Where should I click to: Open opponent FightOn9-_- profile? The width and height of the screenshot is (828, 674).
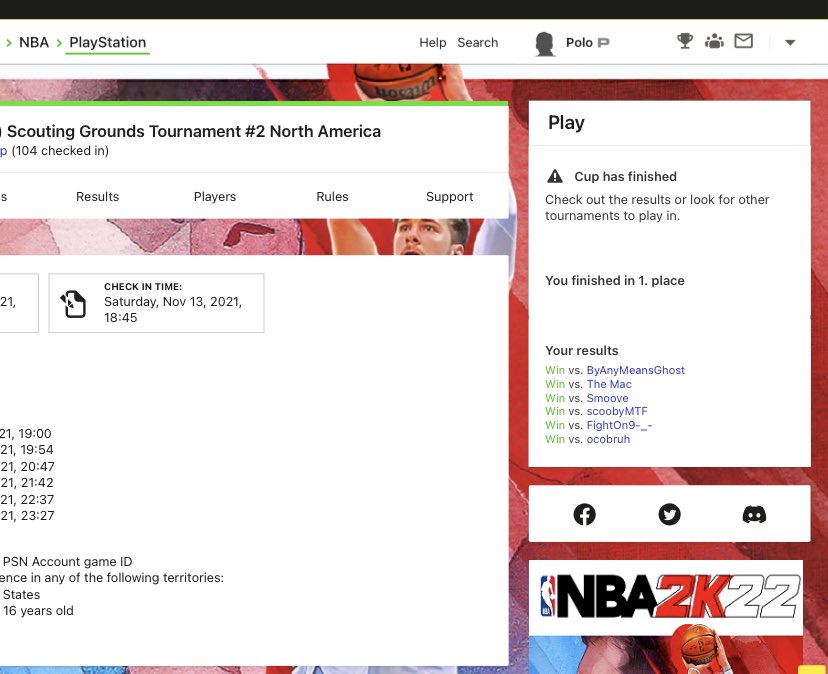pos(619,425)
